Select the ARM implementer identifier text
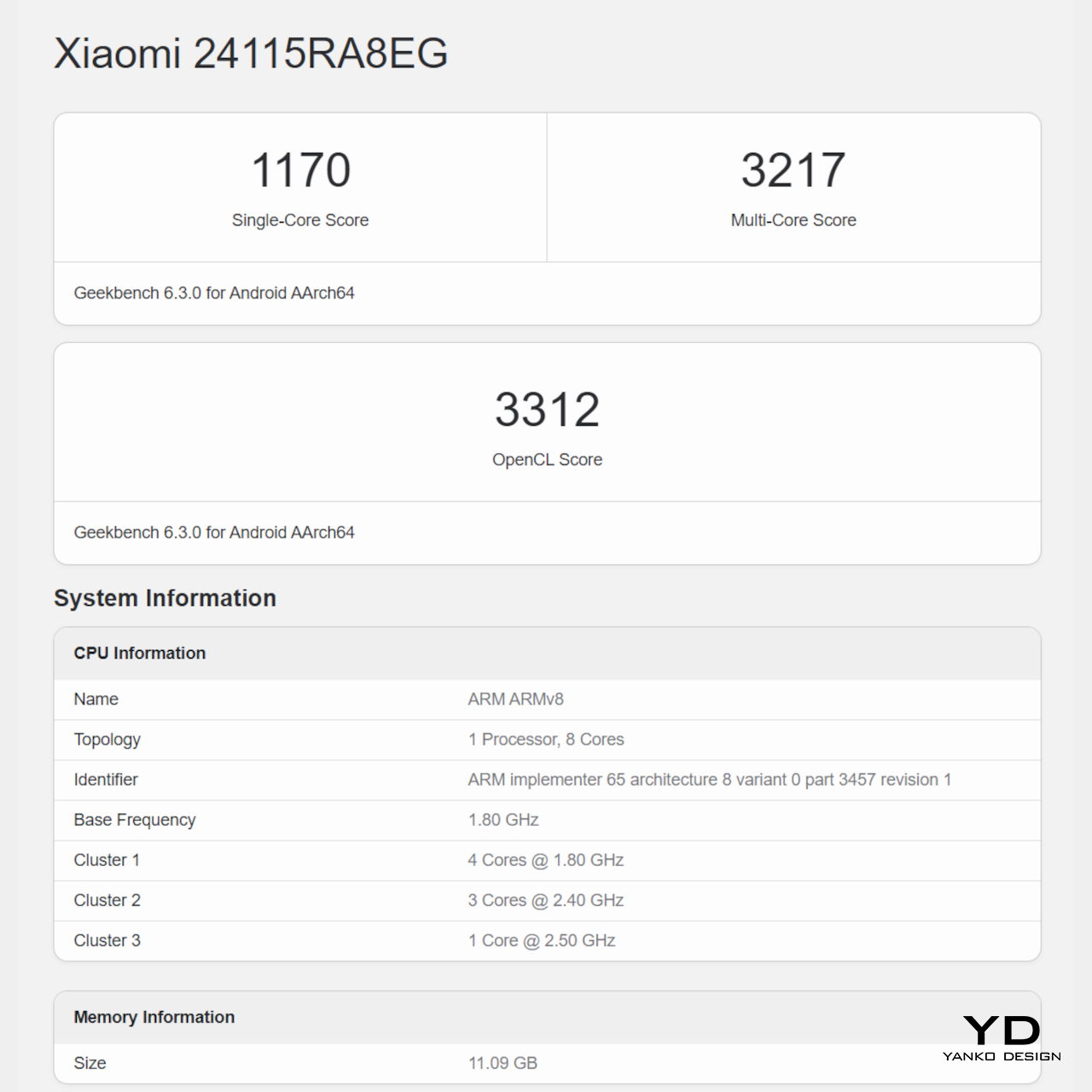The width and height of the screenshot is (1092, 1092). [709, 780]
